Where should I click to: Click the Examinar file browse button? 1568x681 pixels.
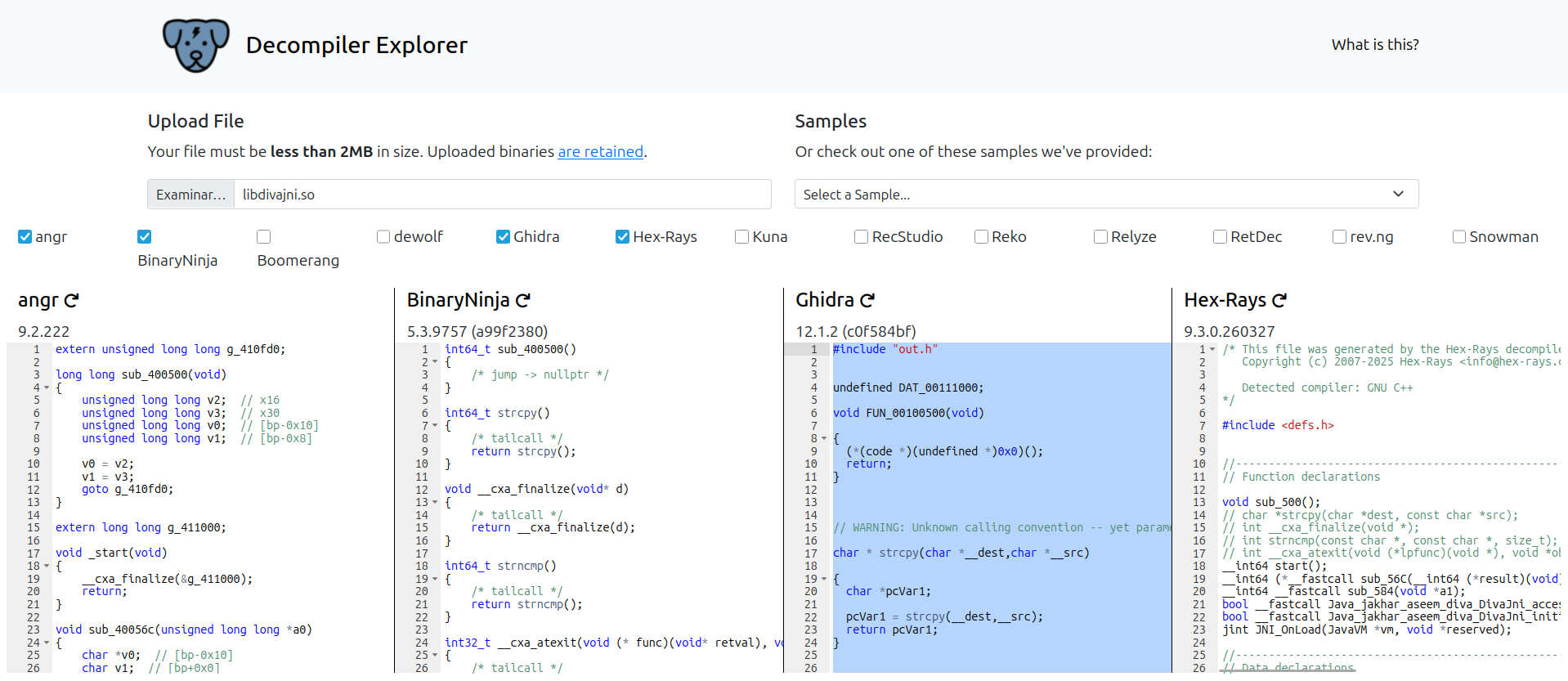point(190,195)
